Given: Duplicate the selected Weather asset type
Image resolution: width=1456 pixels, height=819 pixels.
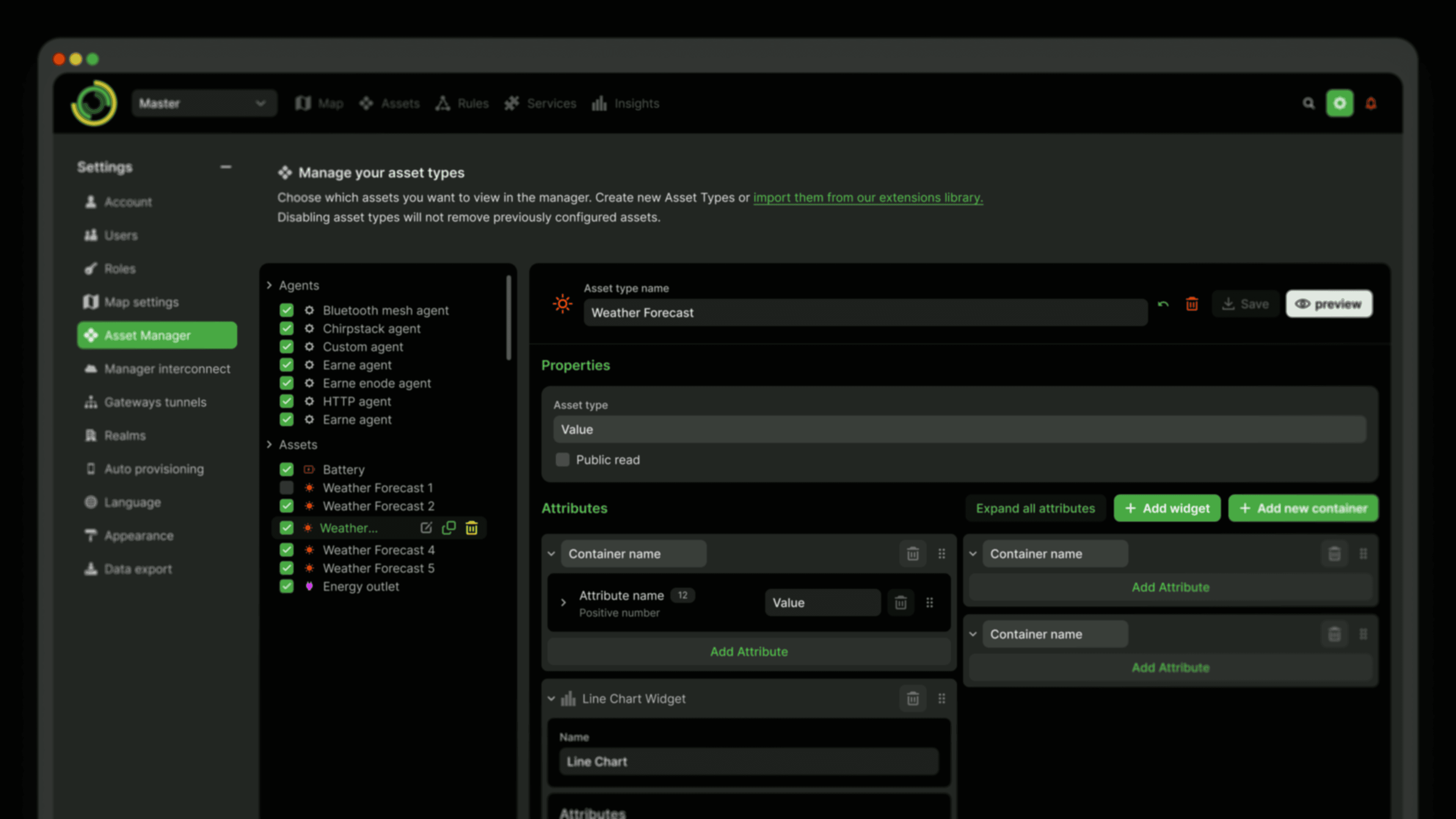Looking at the screenshot, I should pos(449,528).
